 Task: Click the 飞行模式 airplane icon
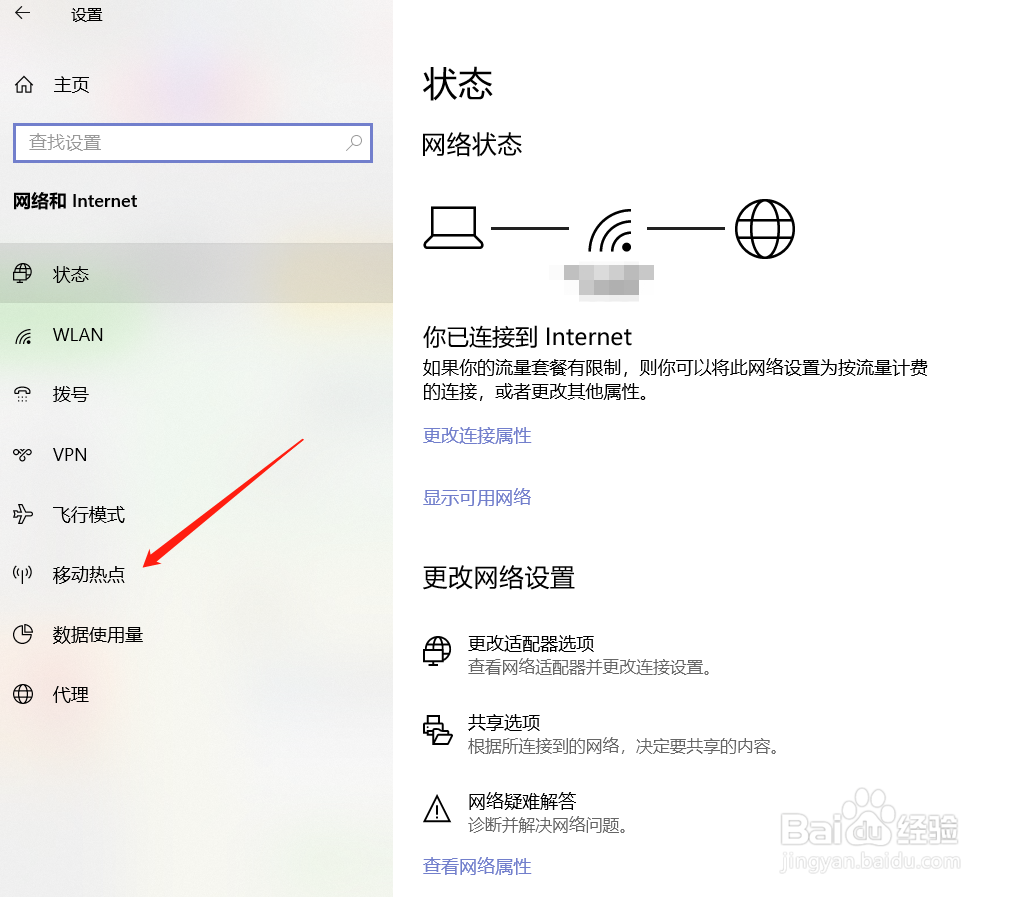(23, 514)
